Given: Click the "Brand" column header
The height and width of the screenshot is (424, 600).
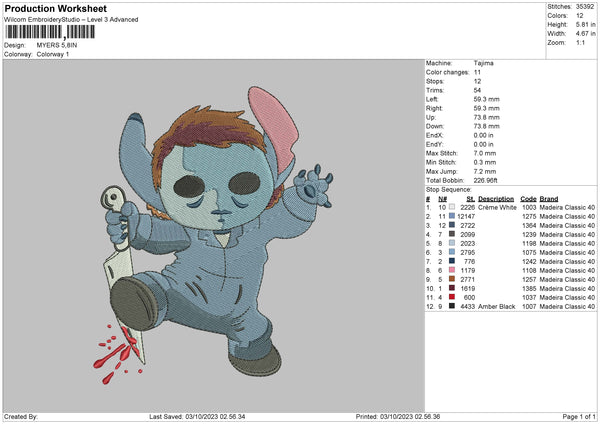Looking at the screenshot, I should [x=549, y=199].
